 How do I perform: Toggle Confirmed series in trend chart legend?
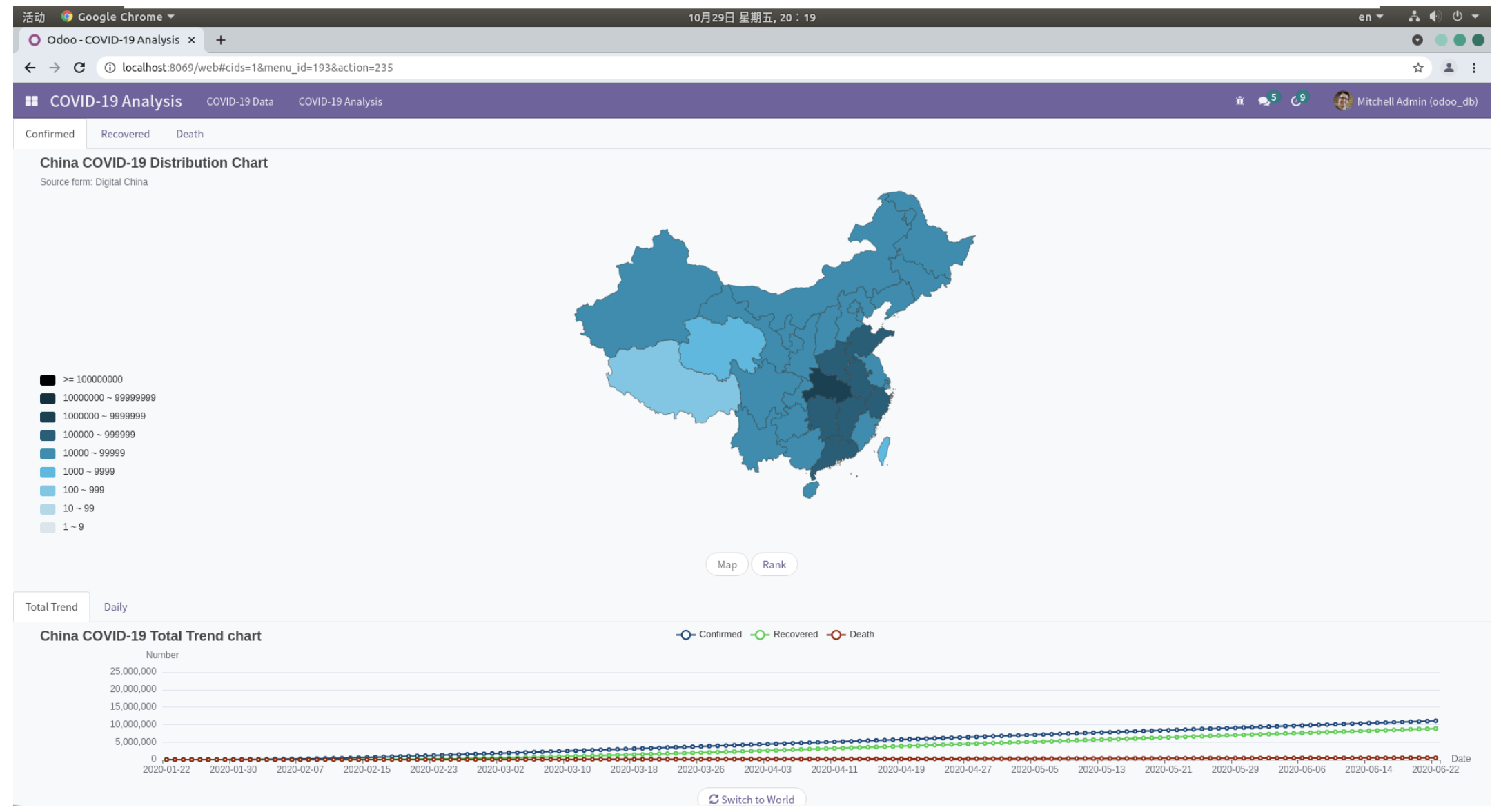(x=709, y=634)
